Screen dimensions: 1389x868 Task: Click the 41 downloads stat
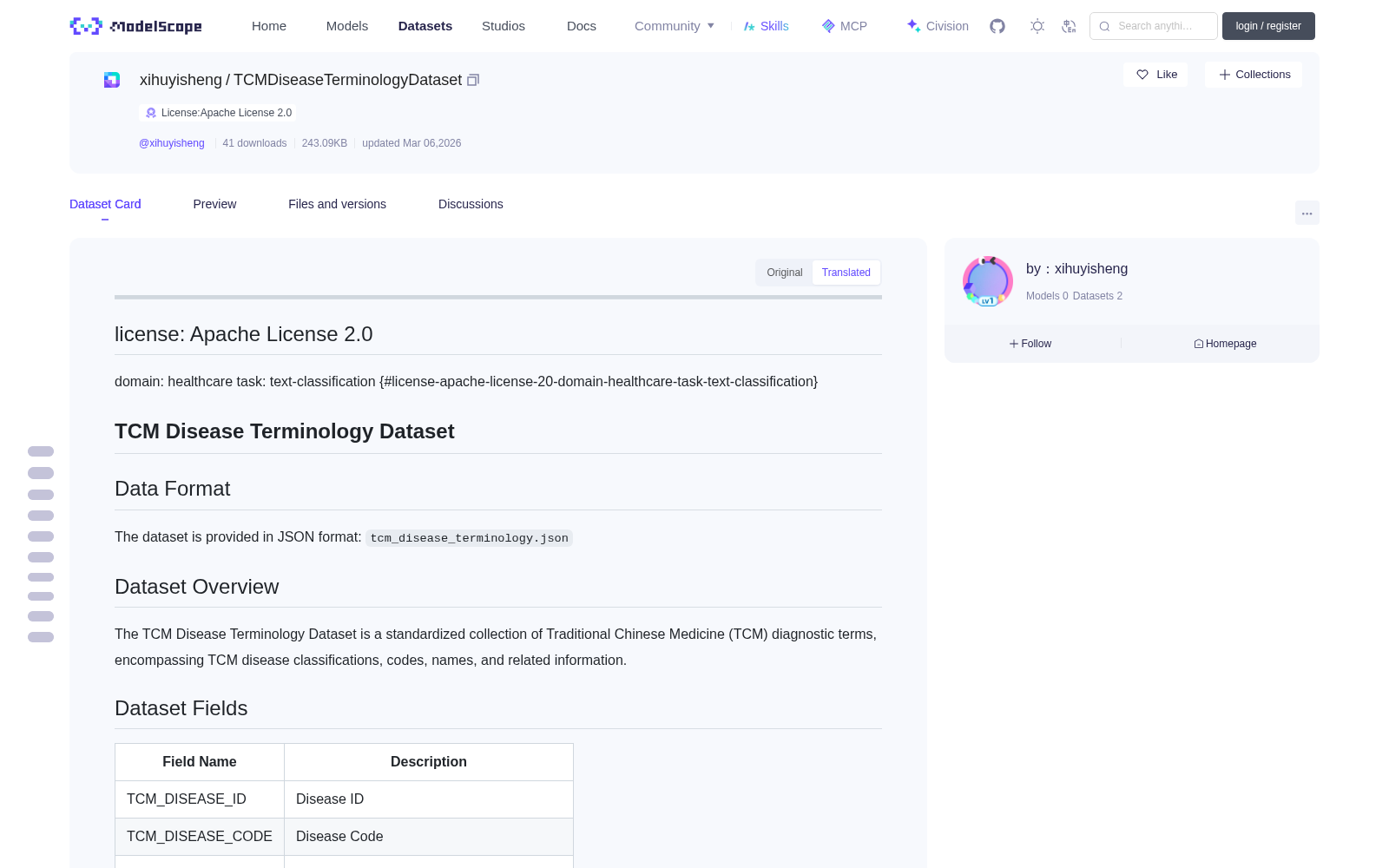(x=254, y=143)
